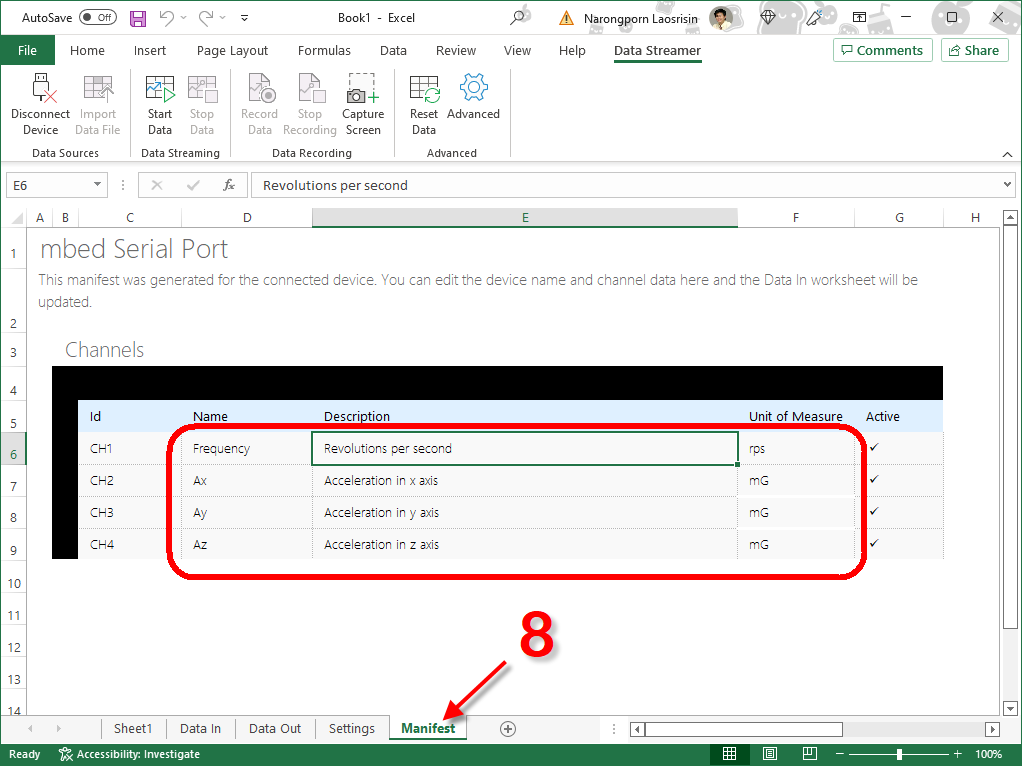The width and height of the screenshot is (1022, 766).
Task: Toggle the Active checkmark for CH4
Action: [x=874, y=543]
